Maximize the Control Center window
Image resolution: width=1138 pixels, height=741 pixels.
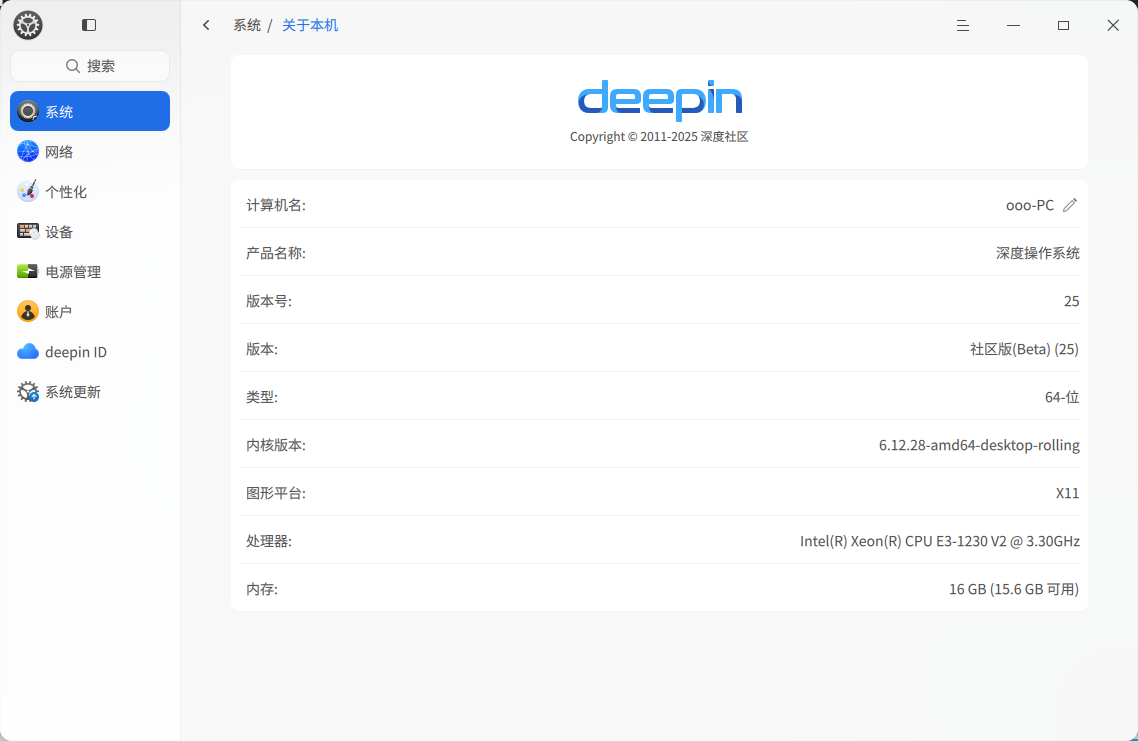(x=1063, y=25)
